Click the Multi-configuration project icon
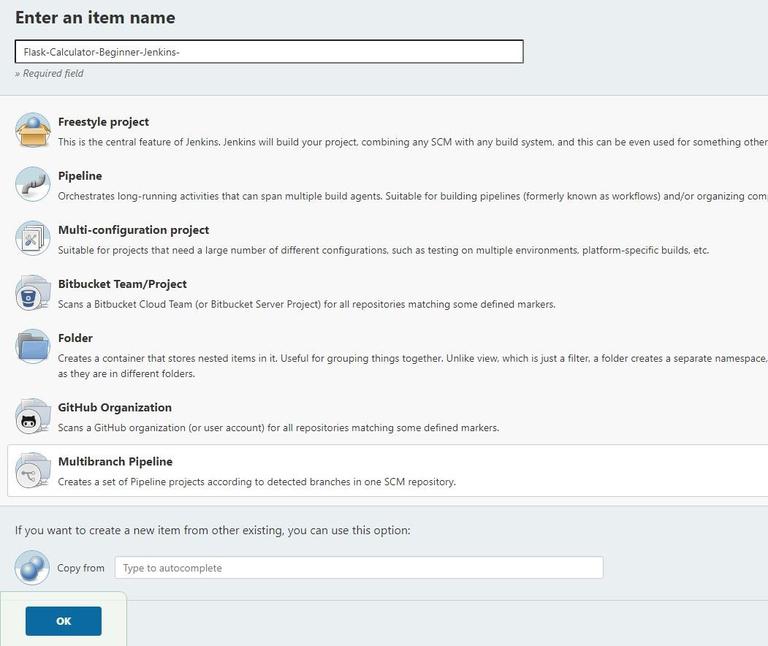The height and width of the screenshot is (646, 768). pyautogui.click(x=32, y=239)
